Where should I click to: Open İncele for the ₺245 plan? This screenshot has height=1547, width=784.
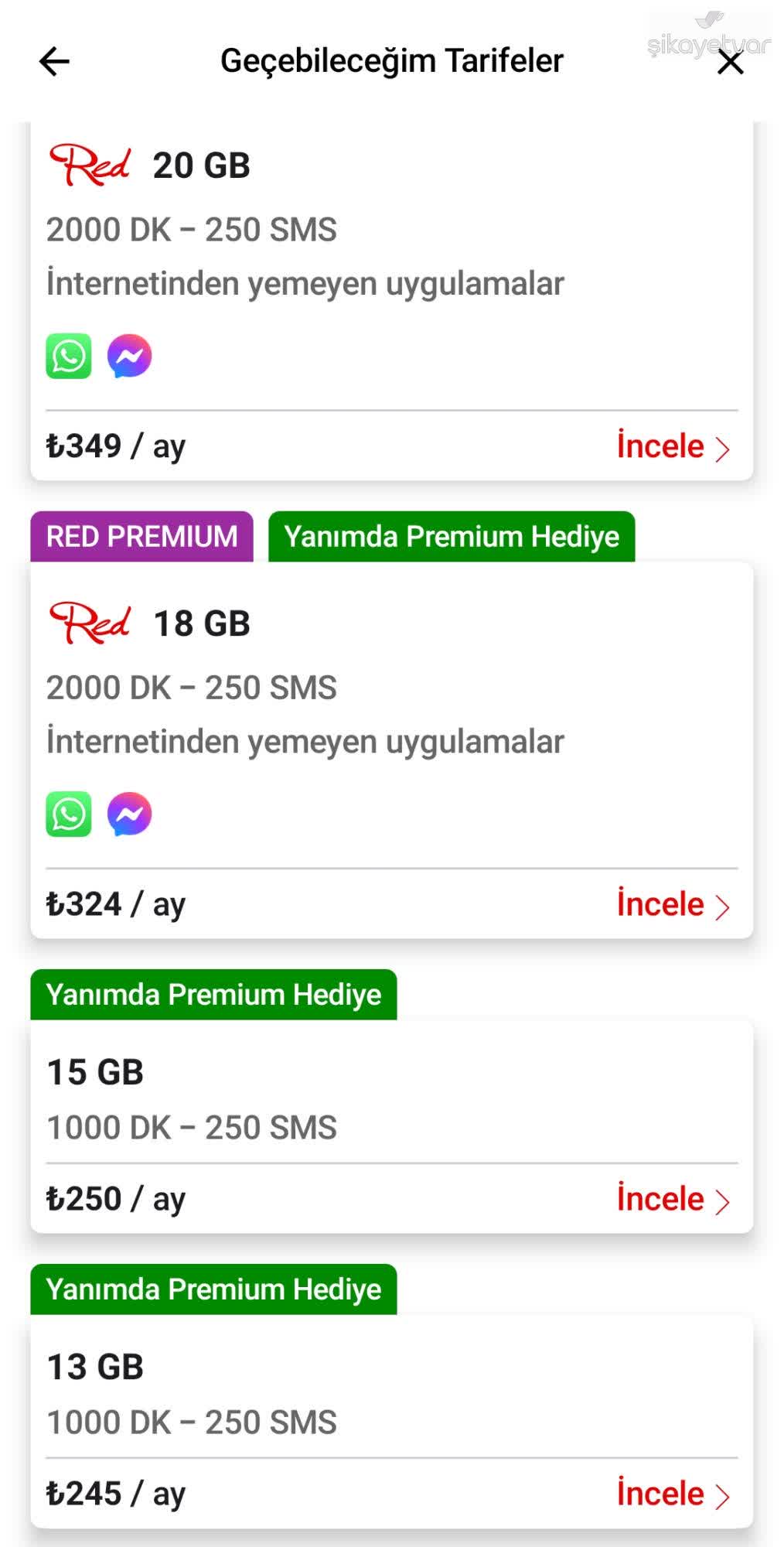click(673, 1494)
